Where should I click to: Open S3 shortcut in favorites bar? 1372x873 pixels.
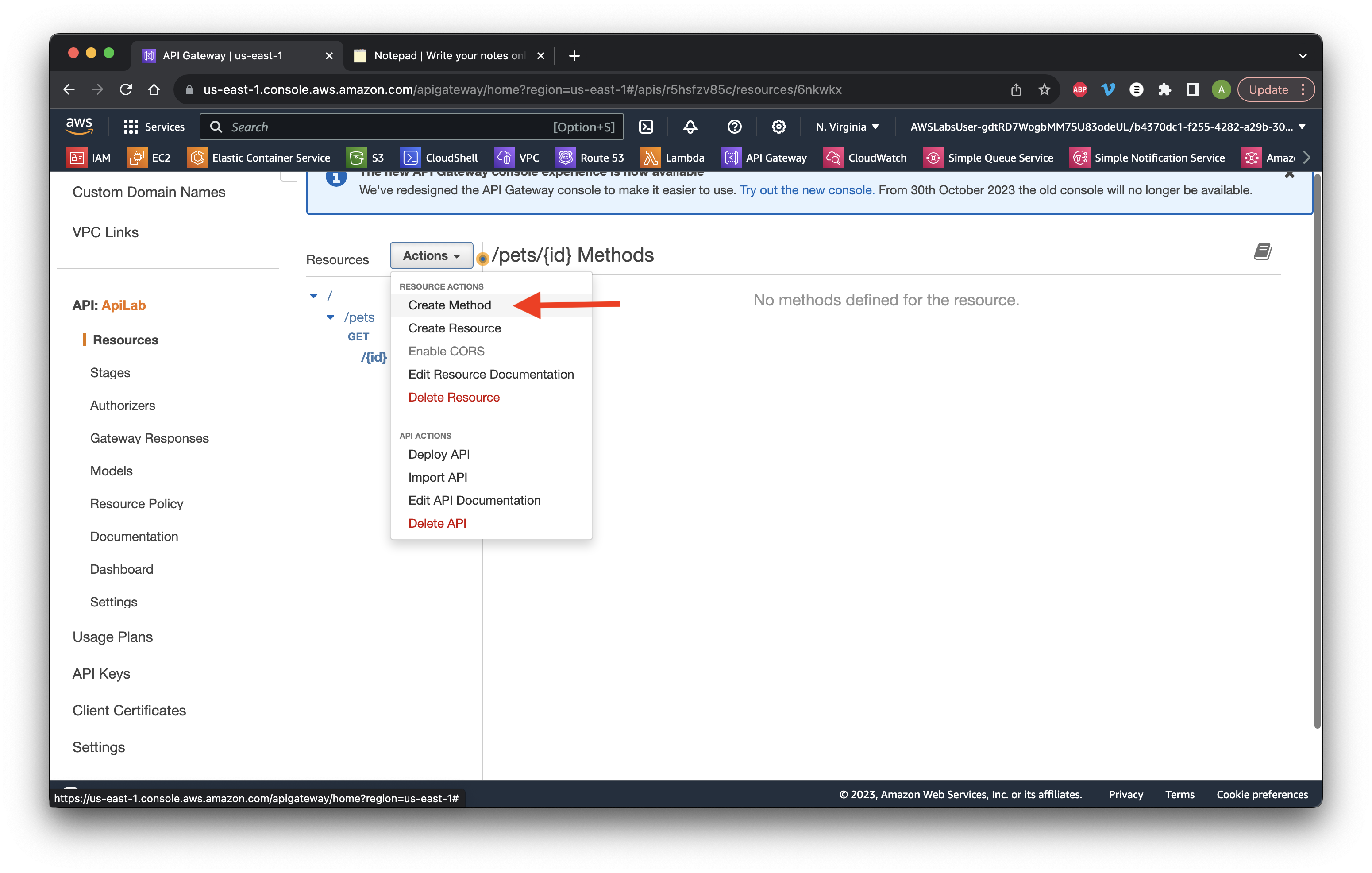(366, 158)
